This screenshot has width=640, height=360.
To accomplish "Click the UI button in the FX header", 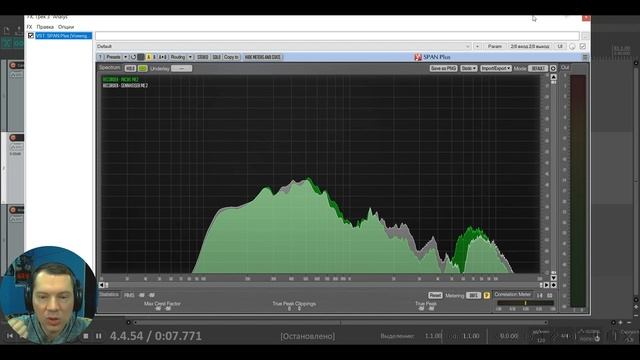I will pyautogui.click(x=560, y=47).
